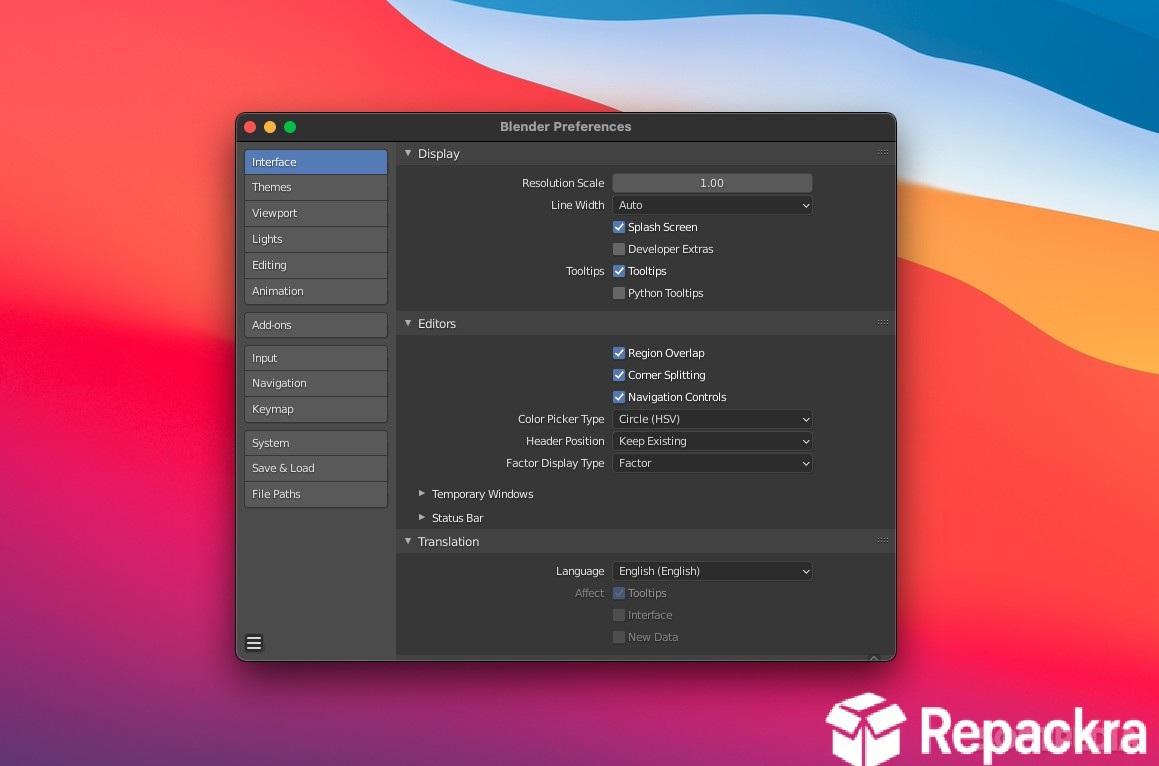Open the Header Position dropdown
This screenshot has width=1159, height=766.
coord(713,441)
